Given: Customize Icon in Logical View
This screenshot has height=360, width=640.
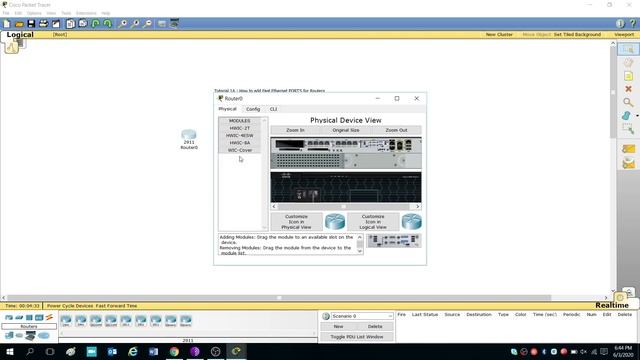Looking at the screenshot, I should [373, 222].
